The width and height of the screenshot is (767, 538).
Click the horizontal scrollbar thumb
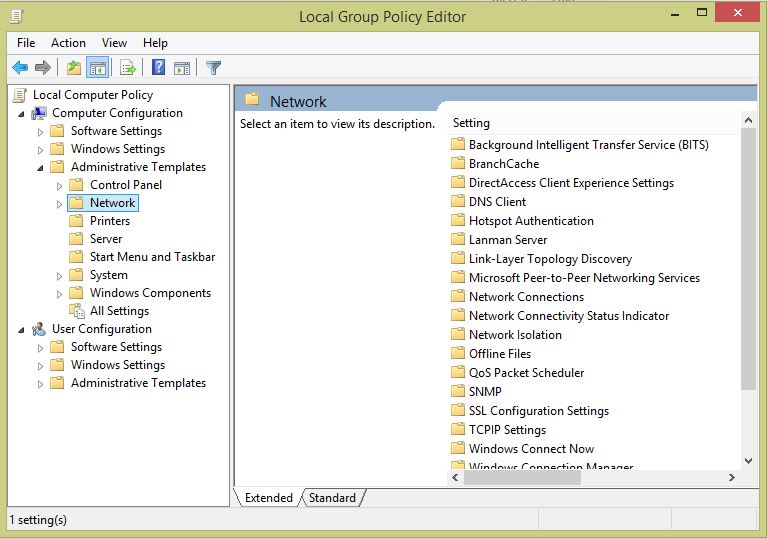point(522,477)
